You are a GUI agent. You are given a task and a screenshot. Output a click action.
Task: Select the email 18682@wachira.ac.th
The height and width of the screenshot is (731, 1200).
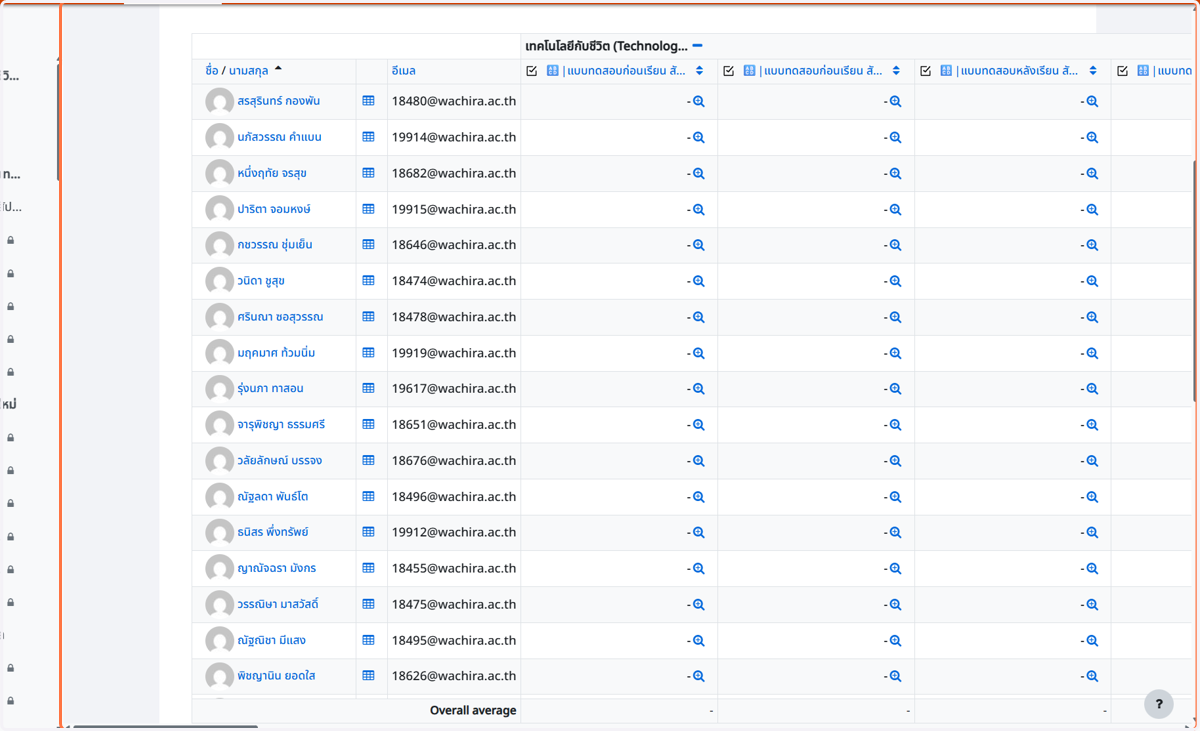[454, 174]
